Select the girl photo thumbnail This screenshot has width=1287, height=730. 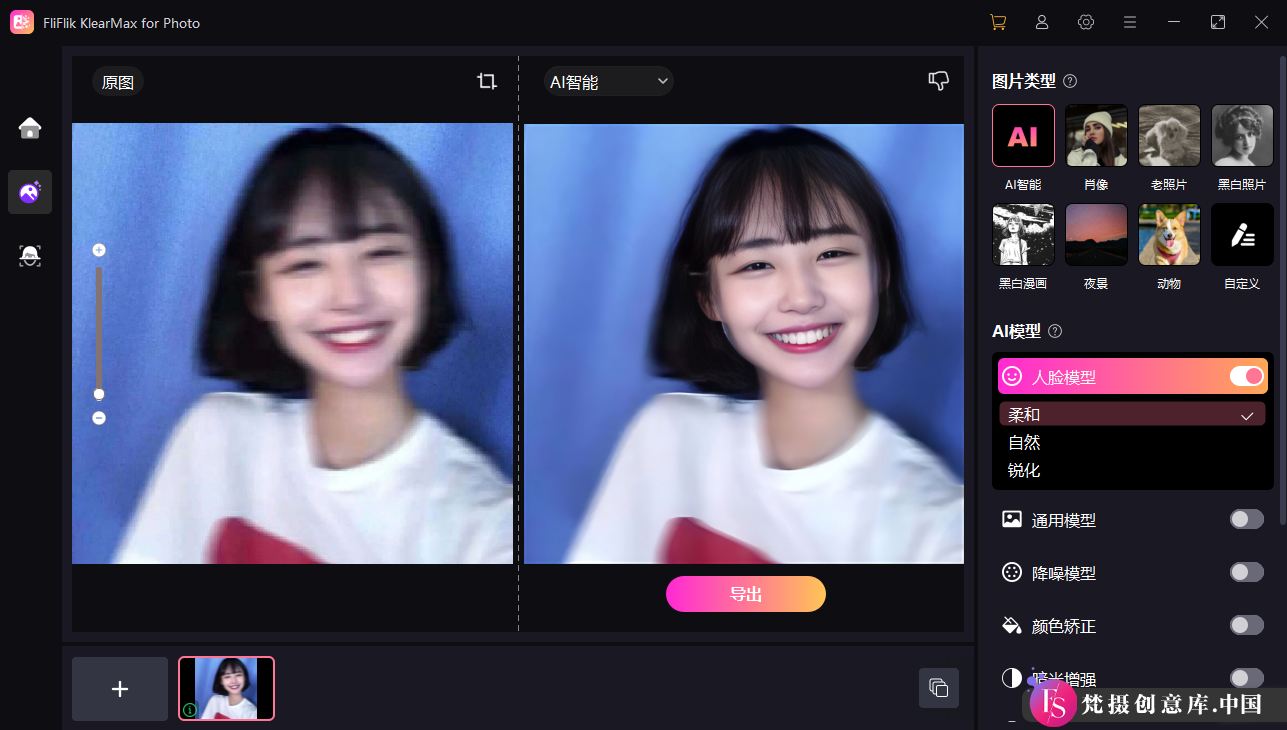coord(226,689)
